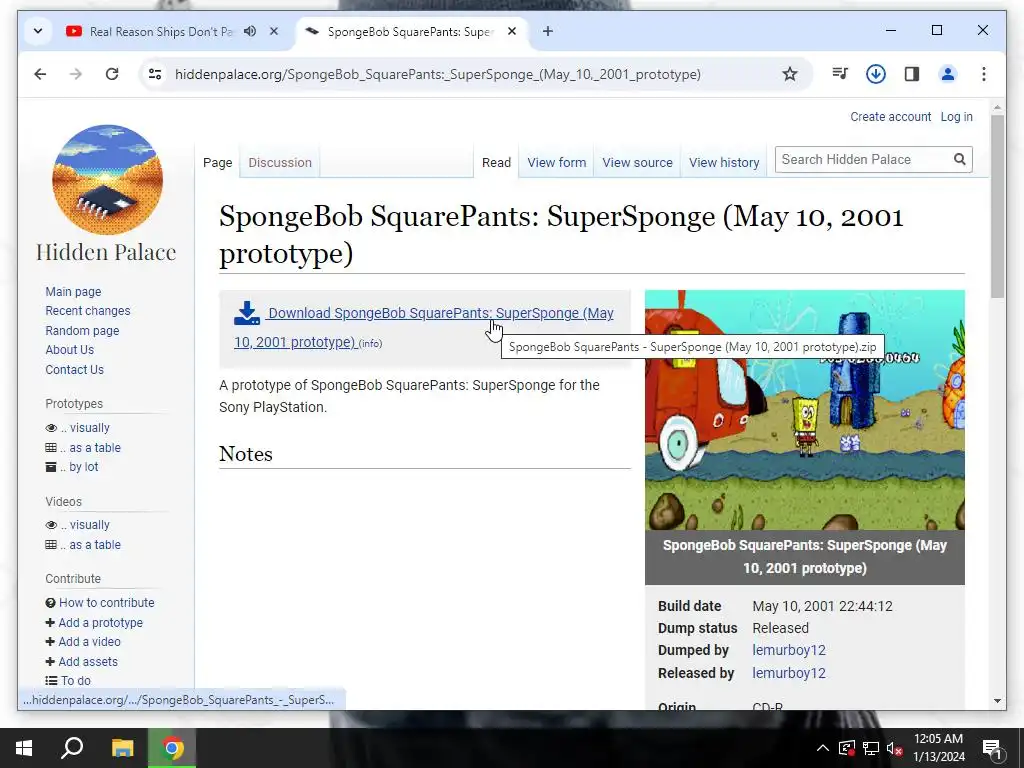
Task: Click Chrome icon in taskbar
Action: (x=172, y=748)
